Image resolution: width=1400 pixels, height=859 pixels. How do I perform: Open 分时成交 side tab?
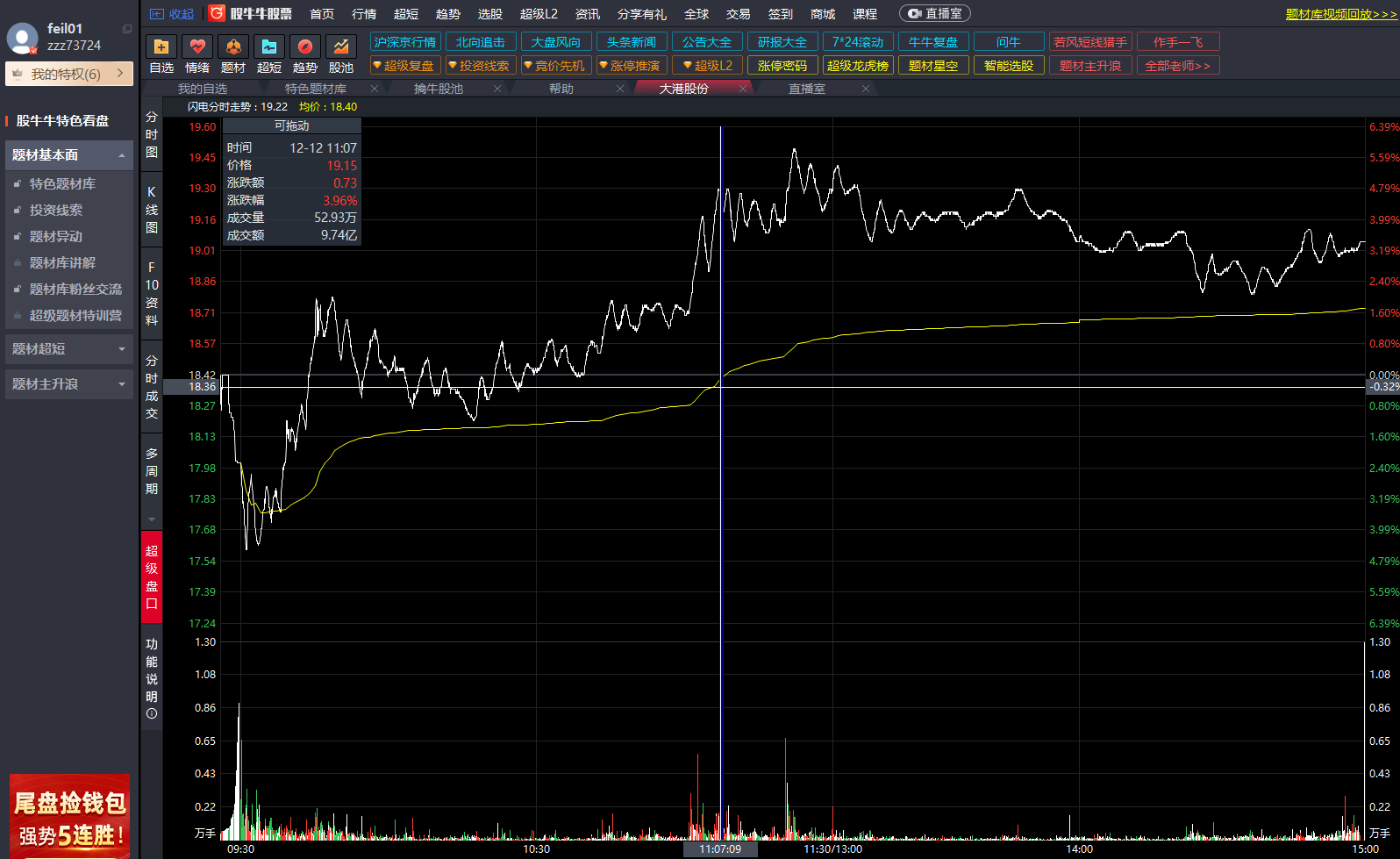[x=152, y=387]
